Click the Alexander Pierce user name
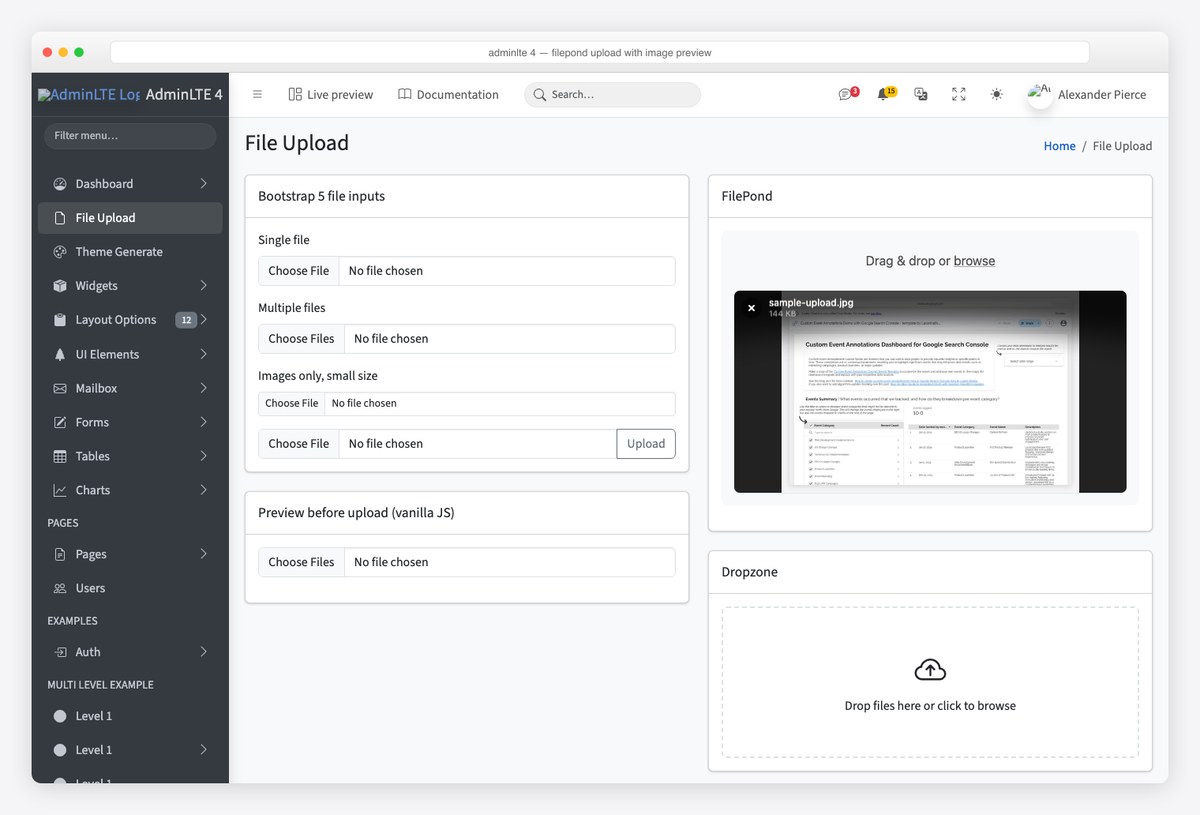 (x=1102, y=94)
